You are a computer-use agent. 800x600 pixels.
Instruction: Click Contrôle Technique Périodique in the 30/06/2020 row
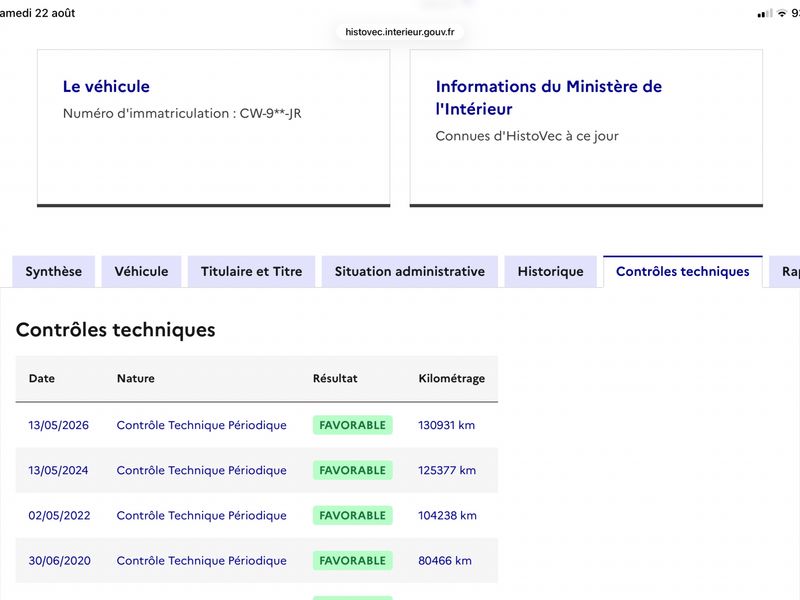pos(202,560)
